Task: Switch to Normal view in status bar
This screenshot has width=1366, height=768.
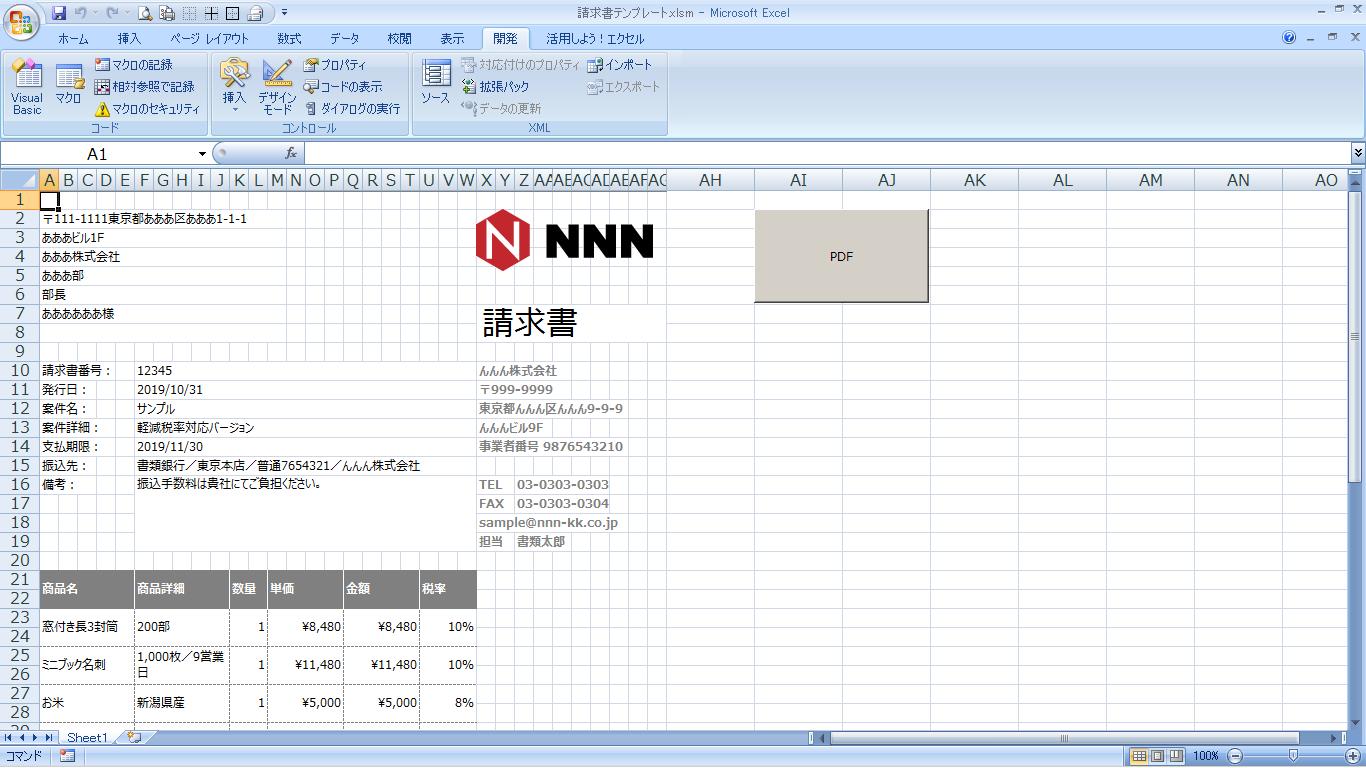Action: coord(1139,756)
